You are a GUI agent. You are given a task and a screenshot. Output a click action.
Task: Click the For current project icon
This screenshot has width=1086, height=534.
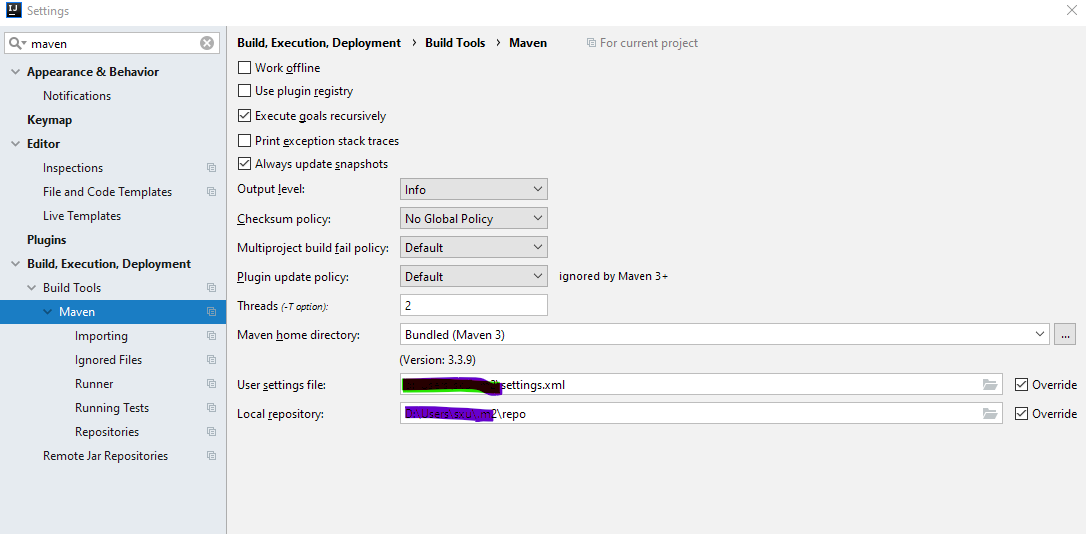click(x=591, y=43)
